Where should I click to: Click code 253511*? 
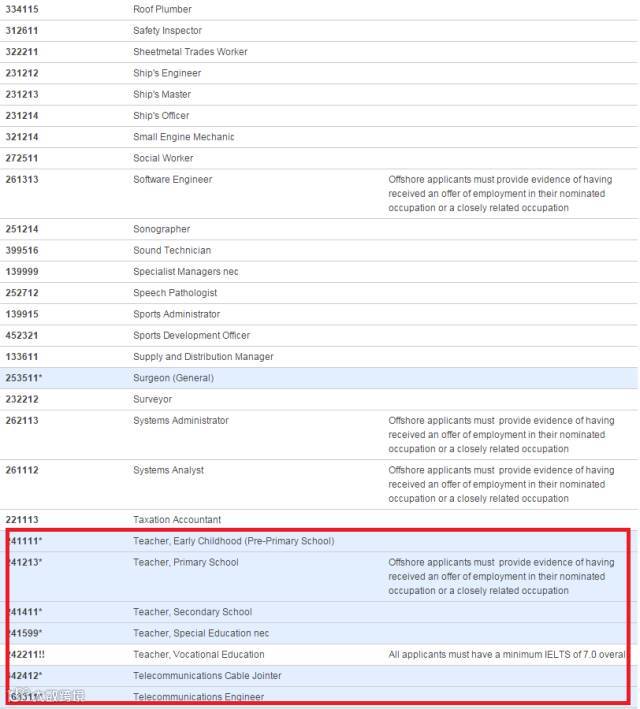(x=24, y=378)
